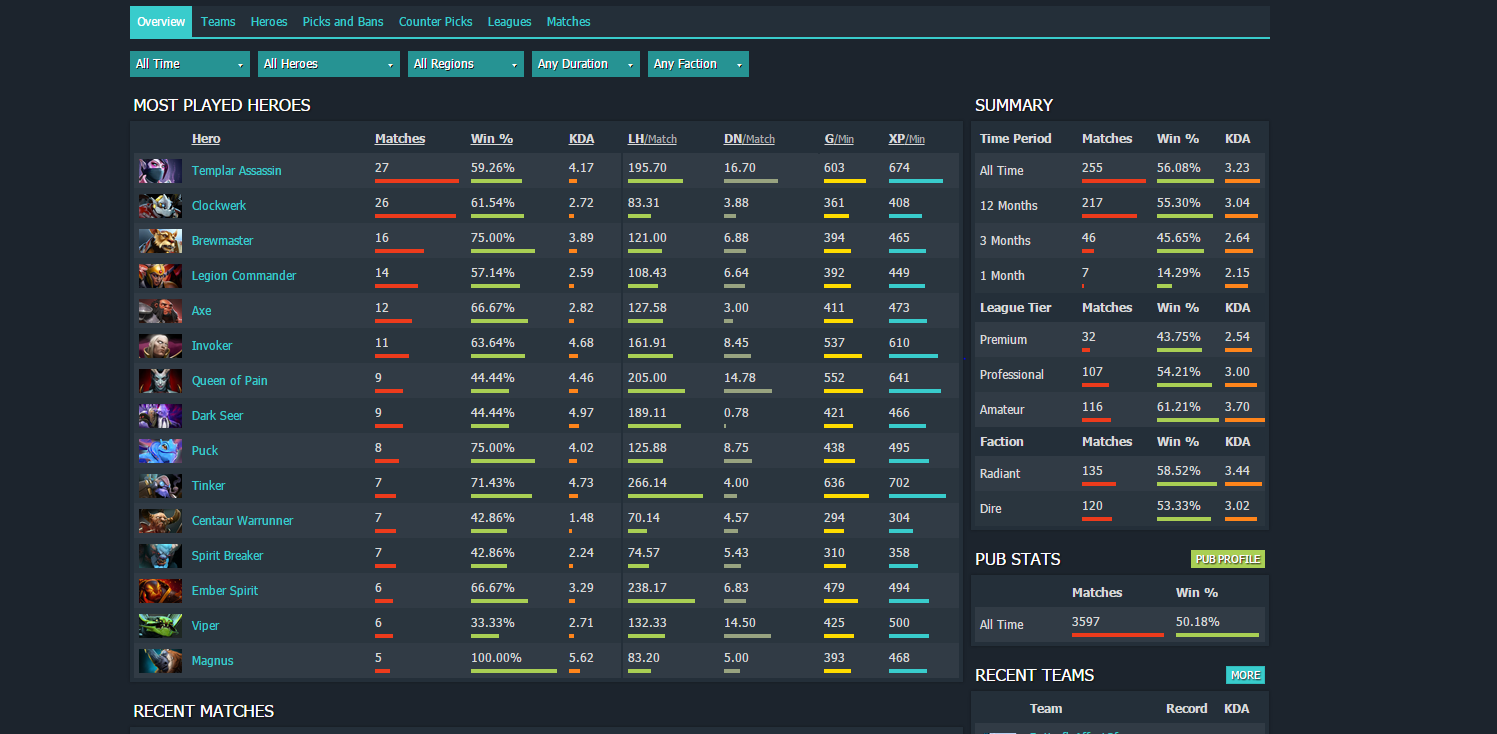Viewport: 1497px width, 734px height.
Task: Open the Legion Commander hero link
Action: point(244,276)
